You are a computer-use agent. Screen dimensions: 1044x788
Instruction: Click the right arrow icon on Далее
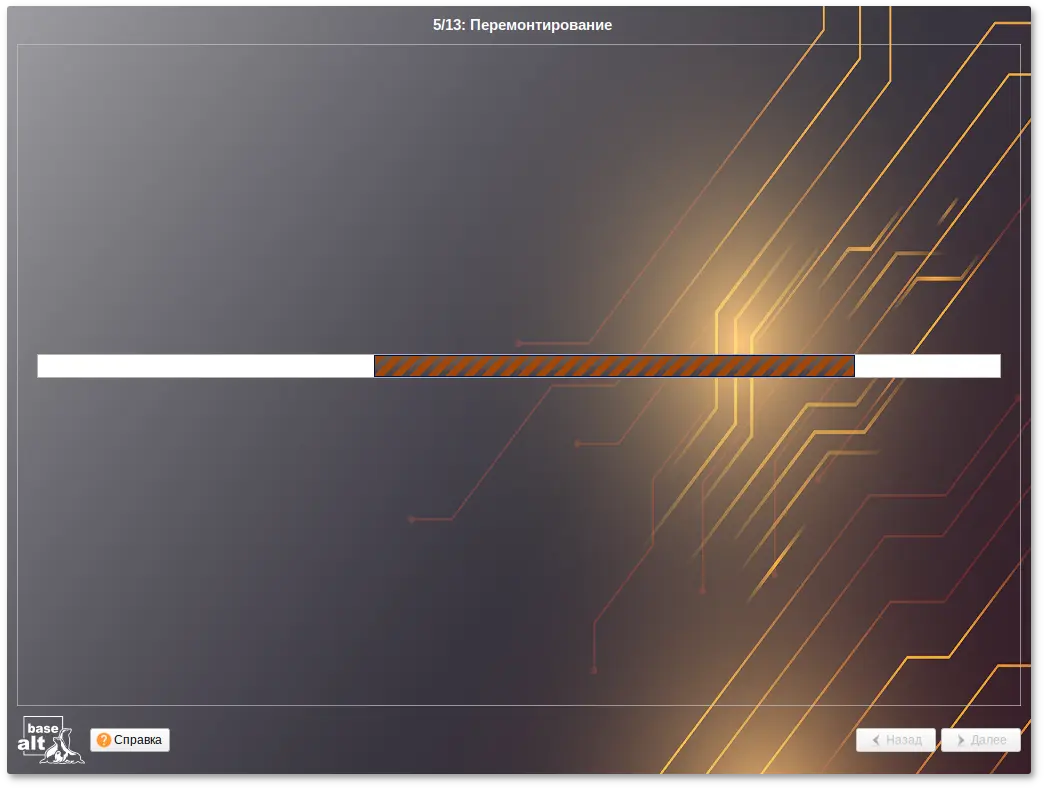[x=961, y=740]
